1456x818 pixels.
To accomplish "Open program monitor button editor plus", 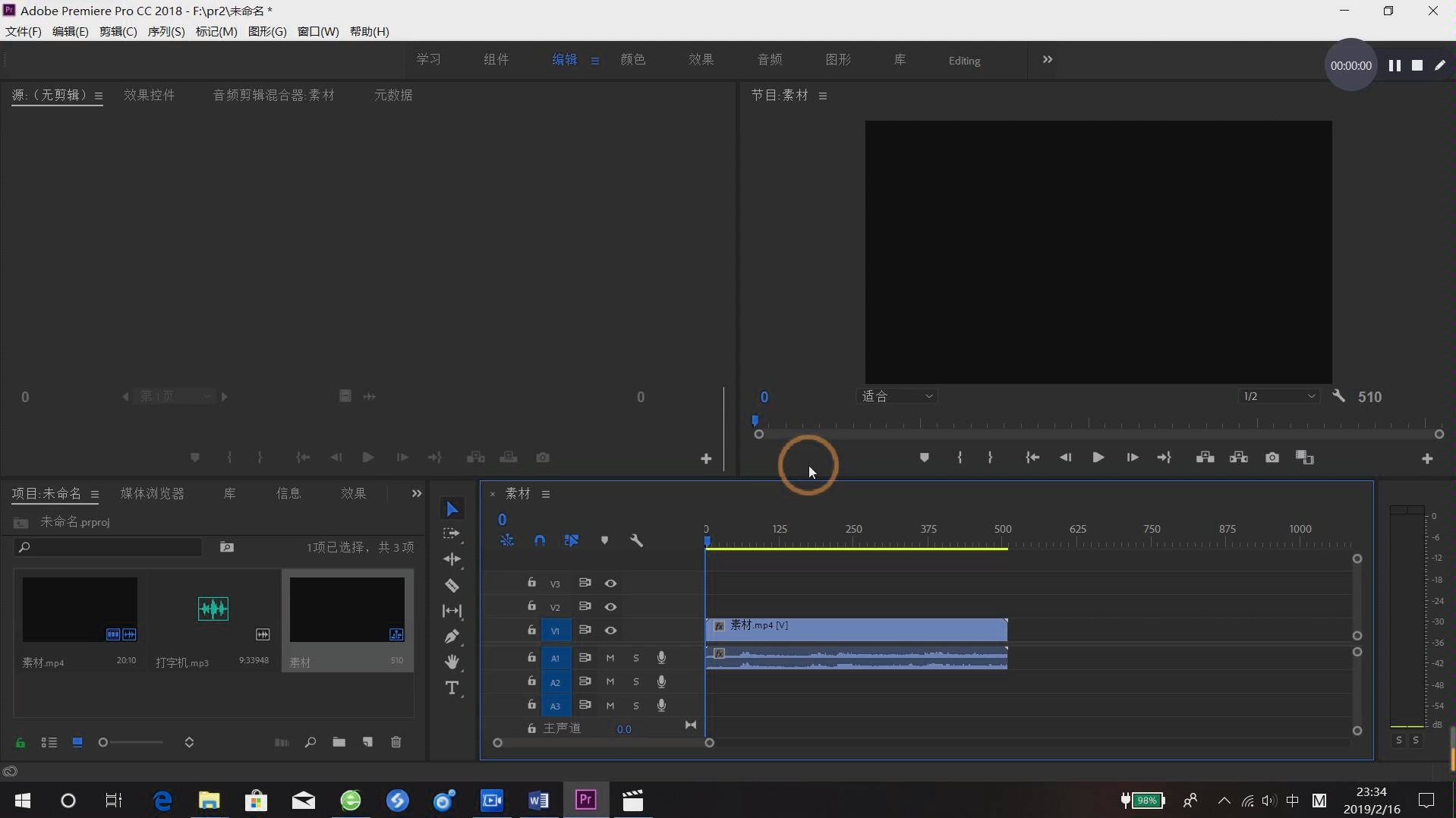I will pos(1427,458).
